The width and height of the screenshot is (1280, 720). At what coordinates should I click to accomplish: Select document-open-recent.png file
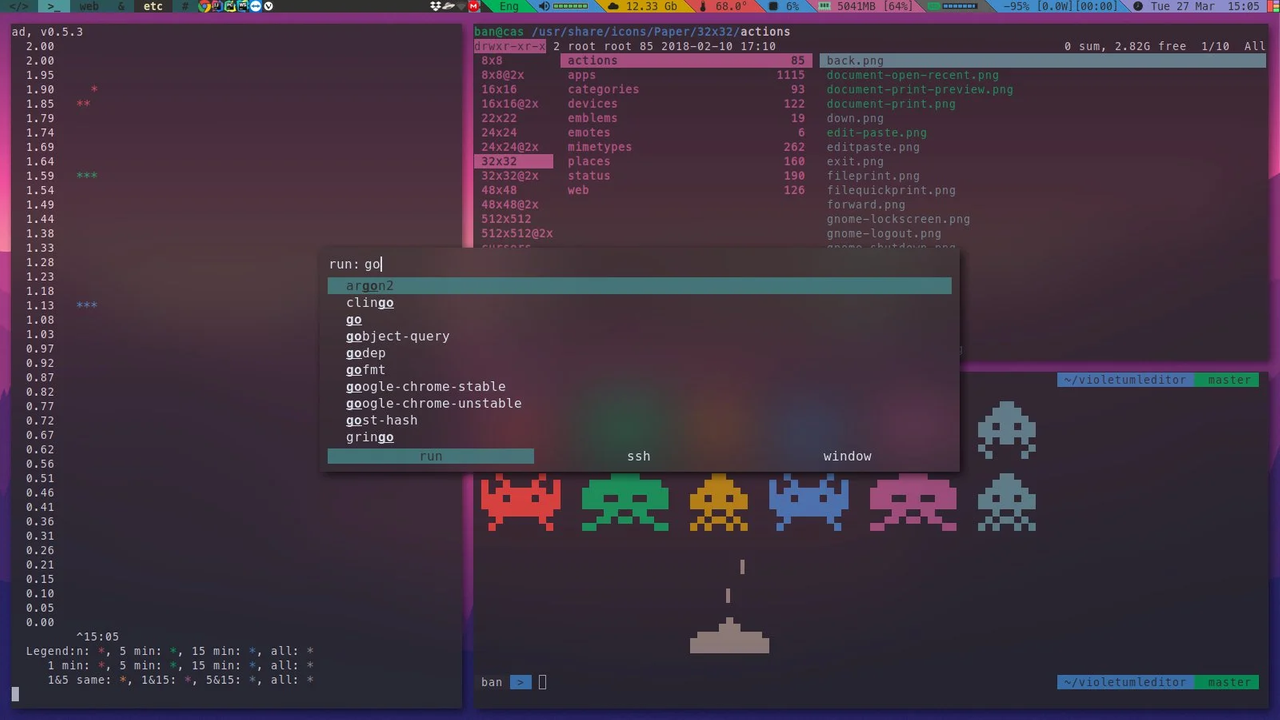click(x=912, y=75)
